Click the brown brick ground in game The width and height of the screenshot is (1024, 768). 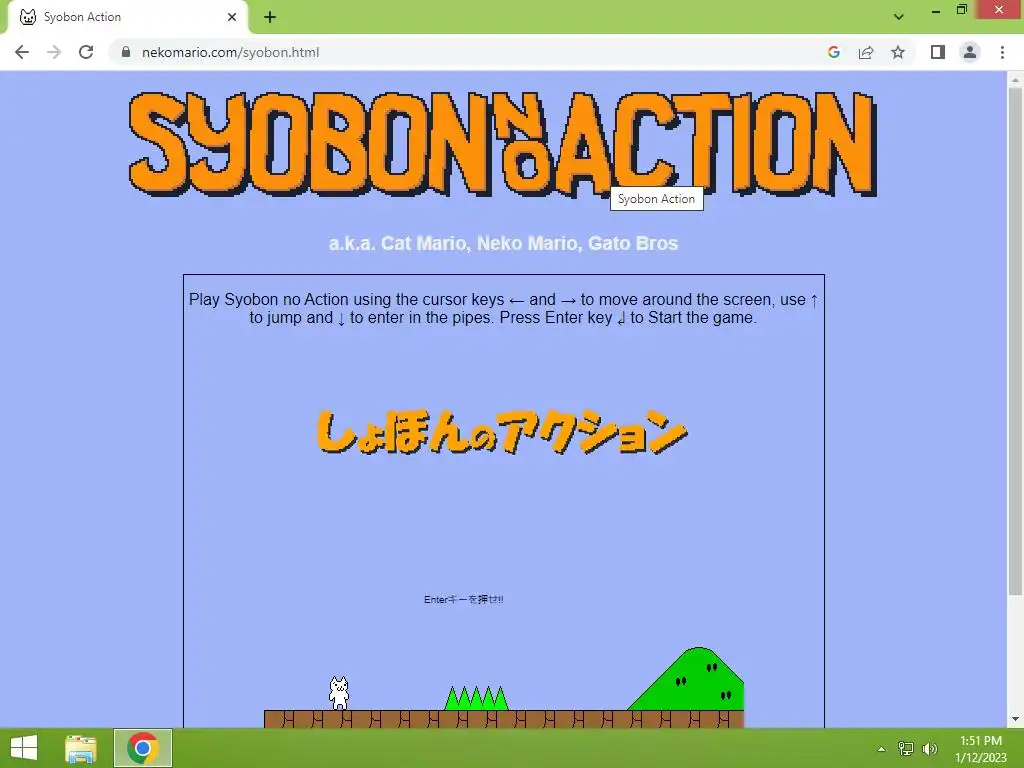point(504,719)
